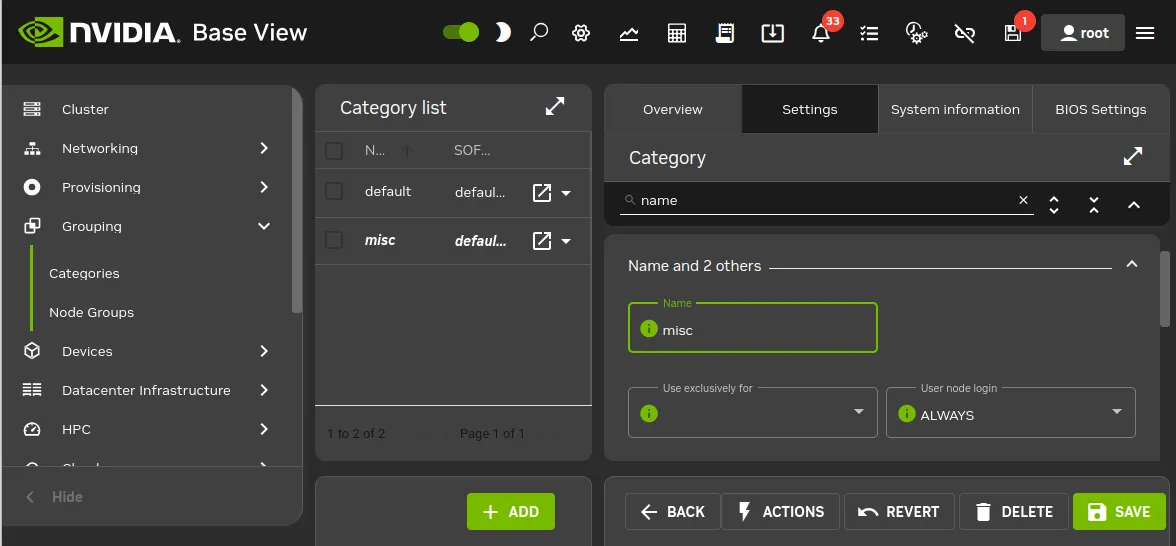Select Node Groups under Grouping
Image resolution: width=1176 pixels, height=546 pixels.
click(92, 313)
